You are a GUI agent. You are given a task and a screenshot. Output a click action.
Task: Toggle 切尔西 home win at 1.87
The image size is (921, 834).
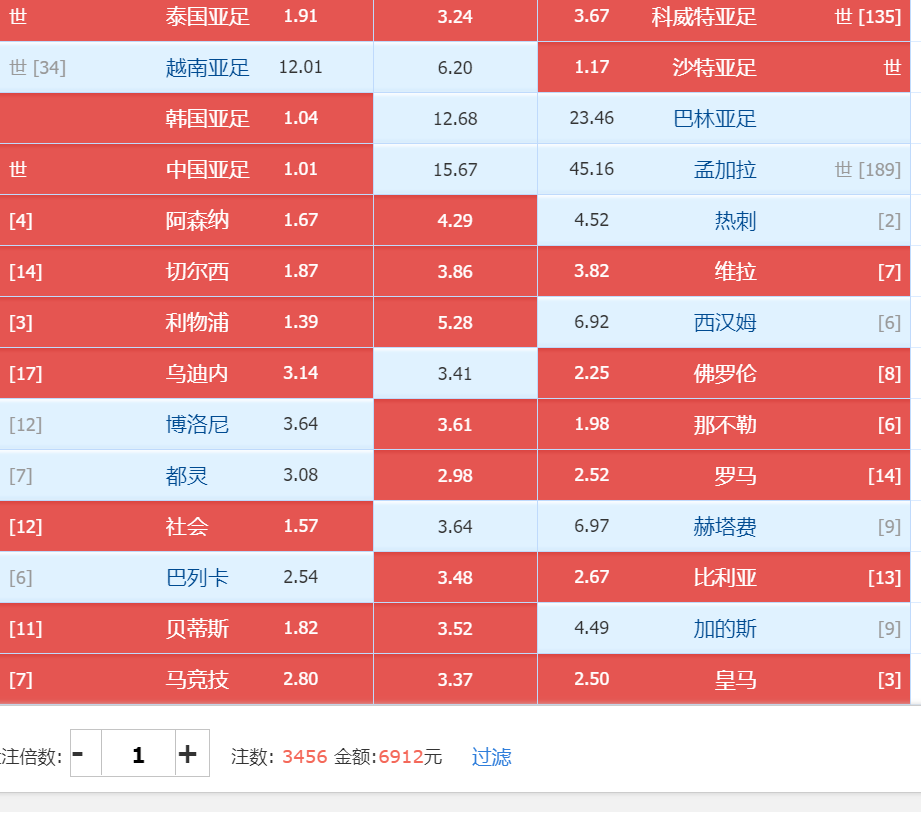186,272
